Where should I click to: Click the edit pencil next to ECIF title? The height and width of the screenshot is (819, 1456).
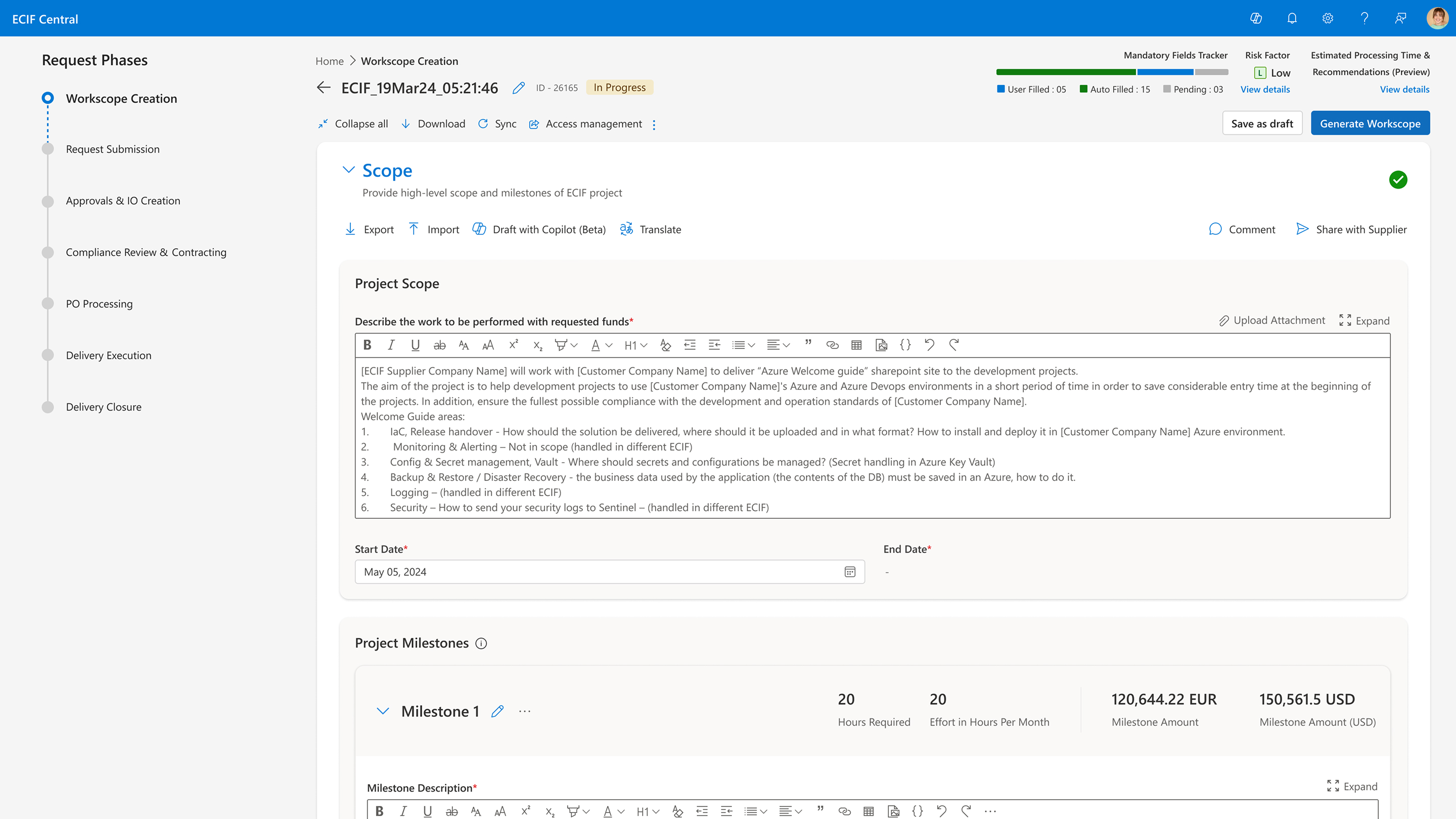tap(518, 87)
